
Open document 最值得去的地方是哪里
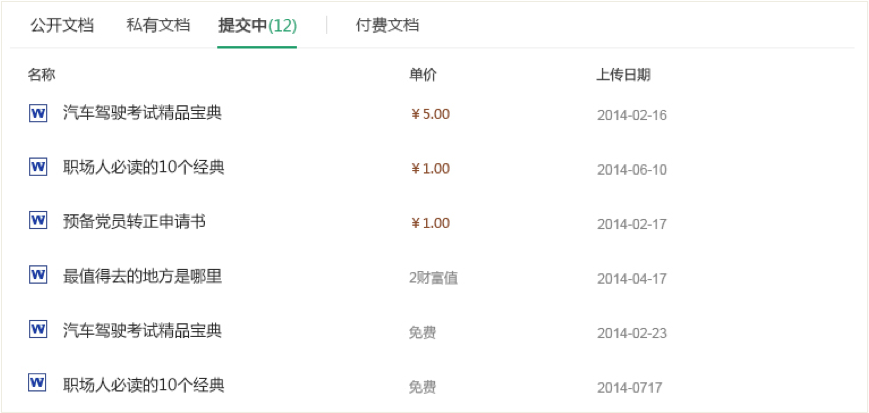(x=142, y=276)
